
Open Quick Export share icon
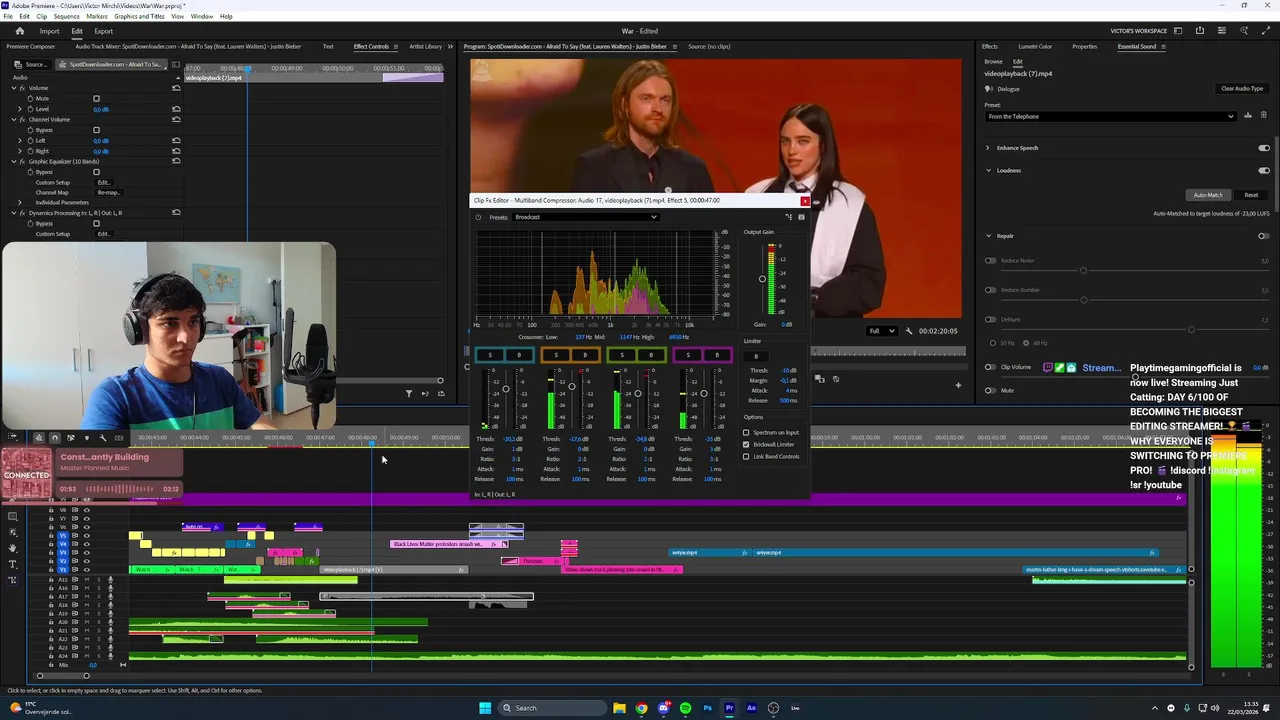[1200, 31]
